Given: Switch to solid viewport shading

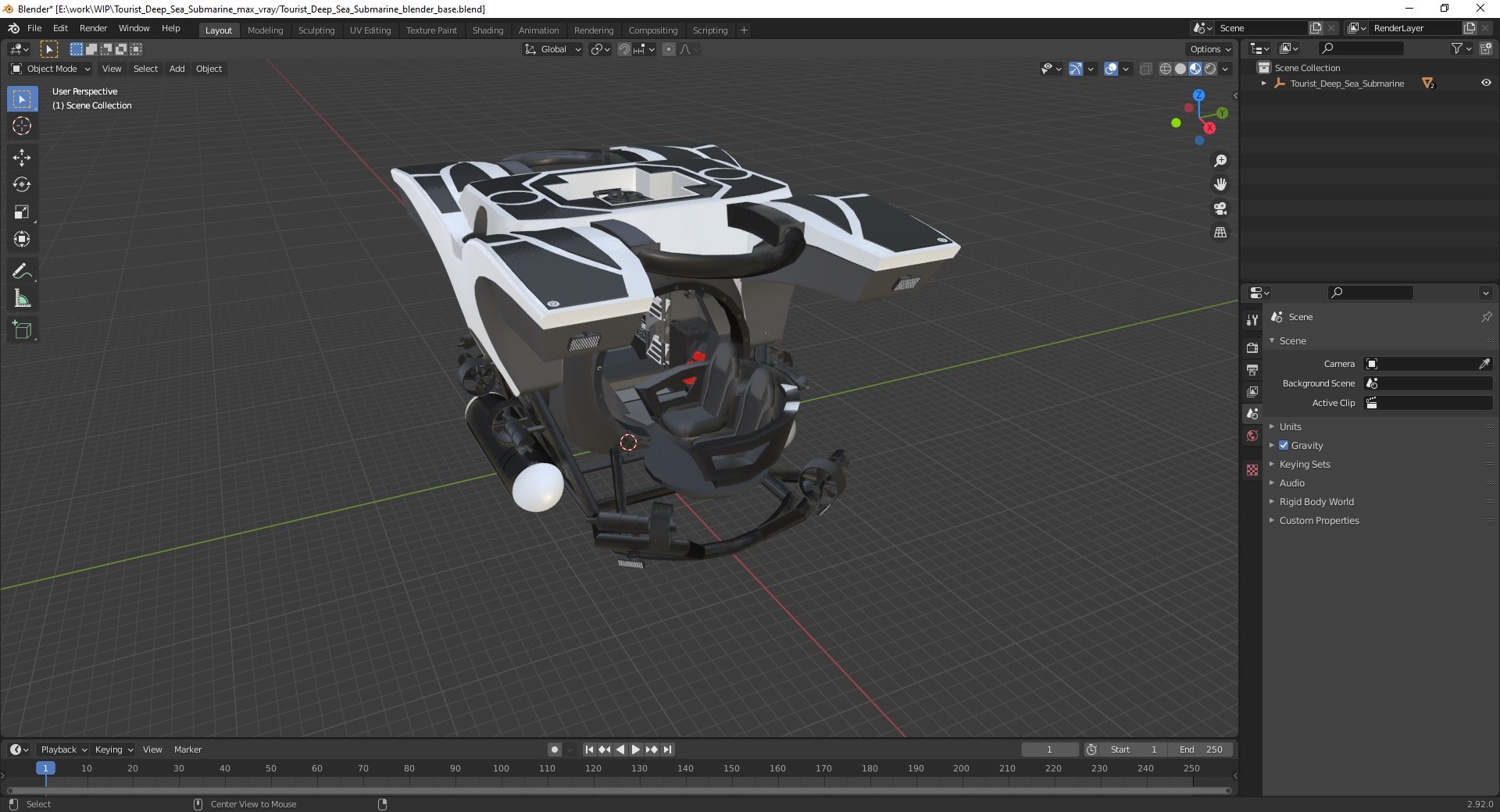Looking at the screenshot, I should (1180, 69).
